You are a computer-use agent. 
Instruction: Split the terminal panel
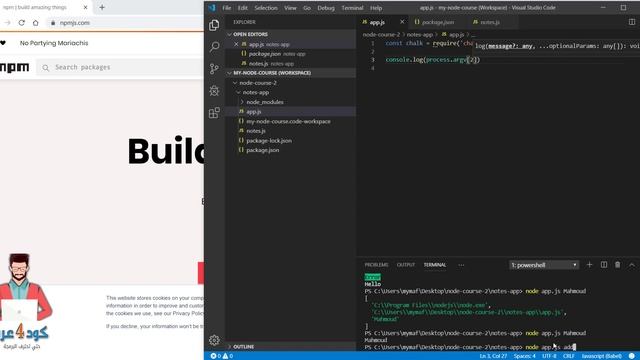[604, 265]
